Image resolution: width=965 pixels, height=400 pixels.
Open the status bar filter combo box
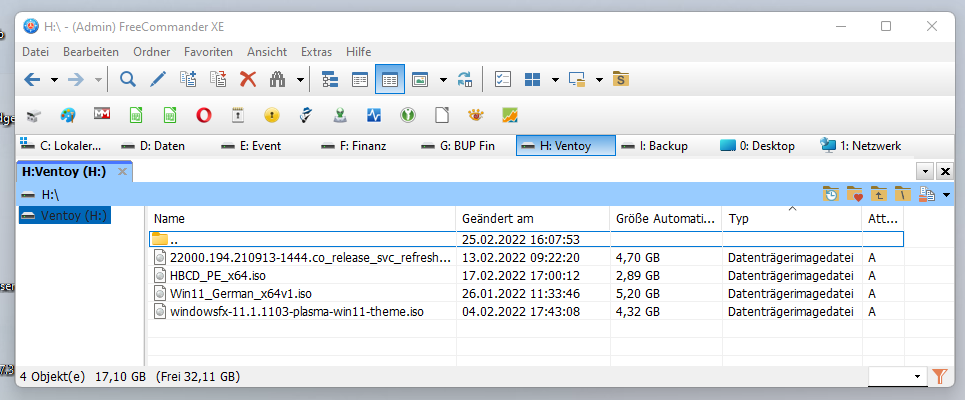click(897, 376)
